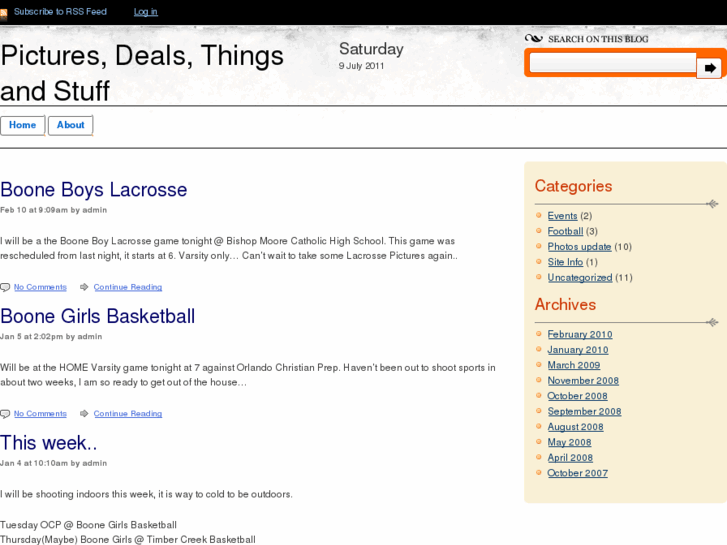Open the October 2008 archive
The image size is (727, 545).
tap(578, 396)
